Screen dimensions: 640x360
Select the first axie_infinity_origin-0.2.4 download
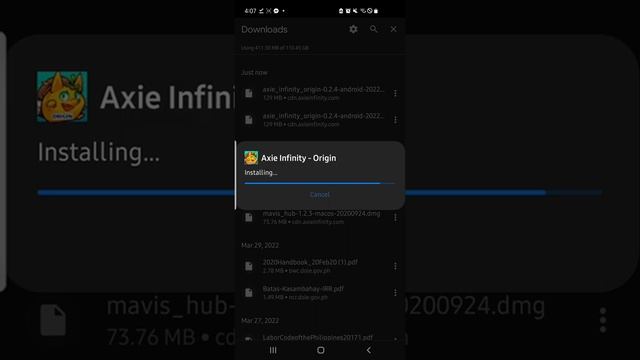click(320, 93)
